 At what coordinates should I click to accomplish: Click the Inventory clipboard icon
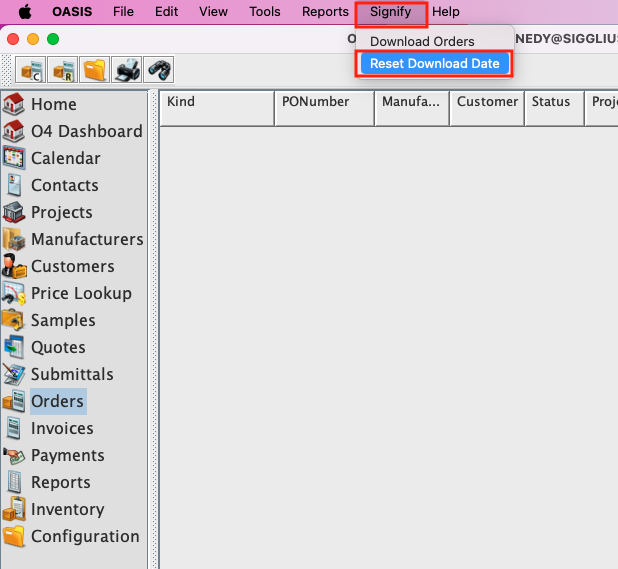pos(14,509)
